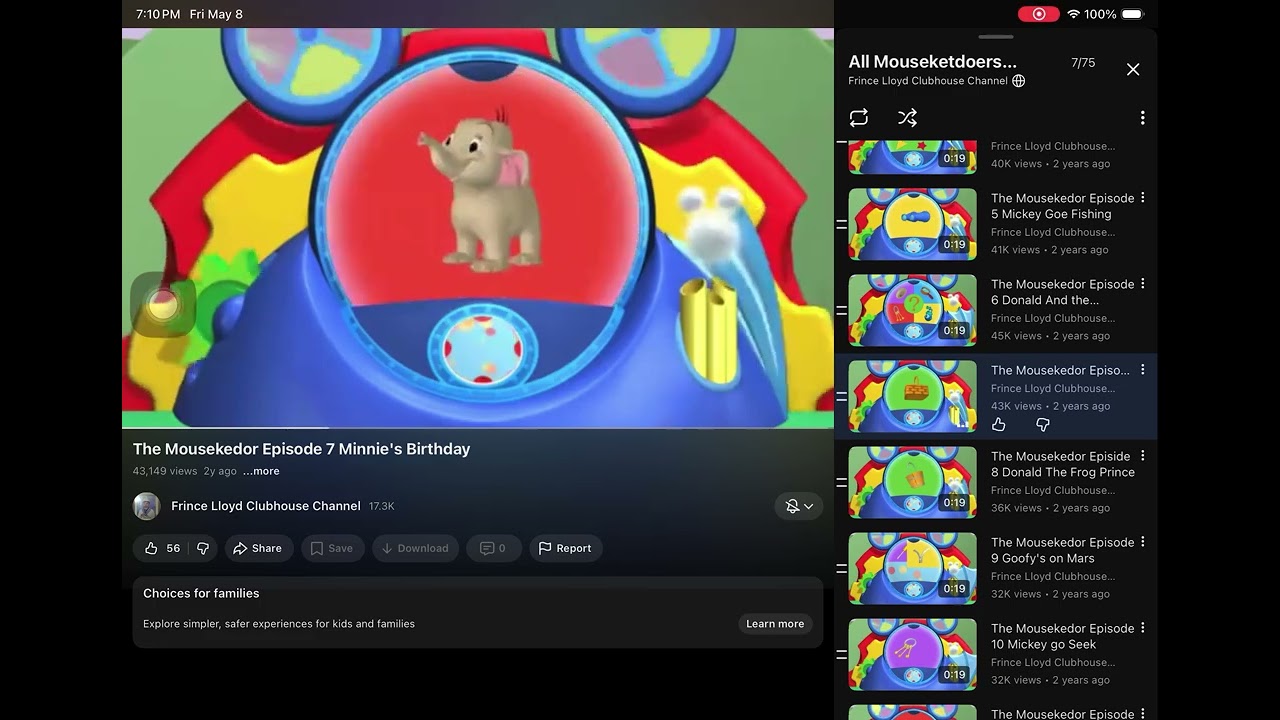
Task: Tap the Download button
Action: pyautogui.click(x=415, y=548)
